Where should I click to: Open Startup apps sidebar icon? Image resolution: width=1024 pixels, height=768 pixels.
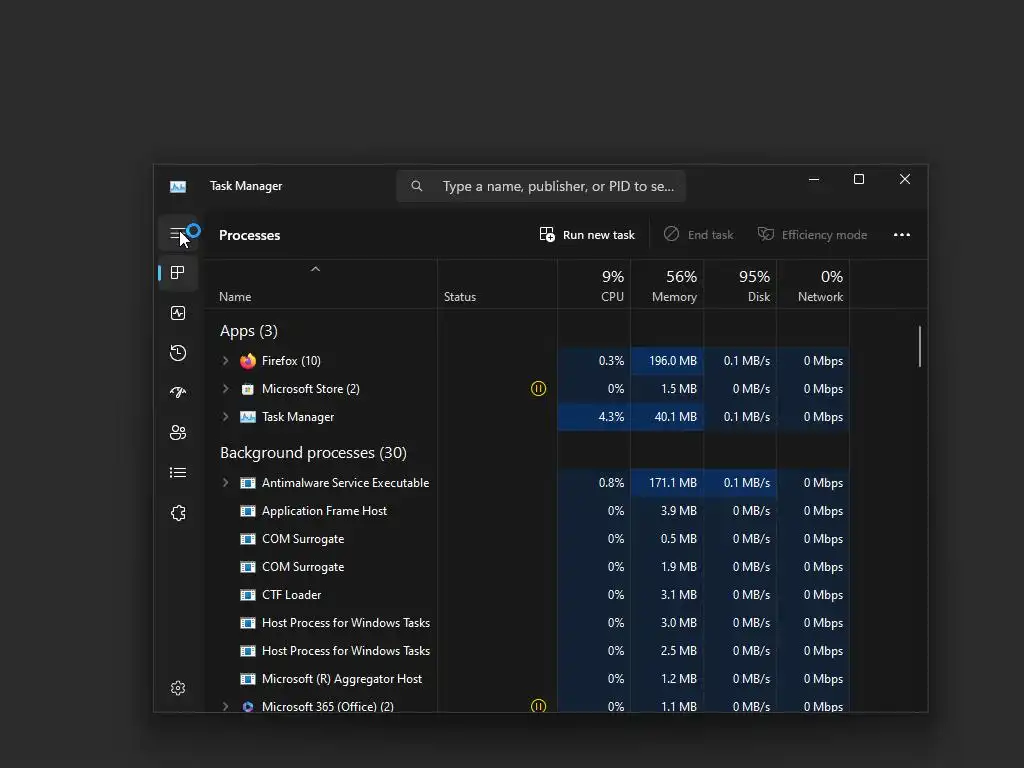click(x=178, y=392)
